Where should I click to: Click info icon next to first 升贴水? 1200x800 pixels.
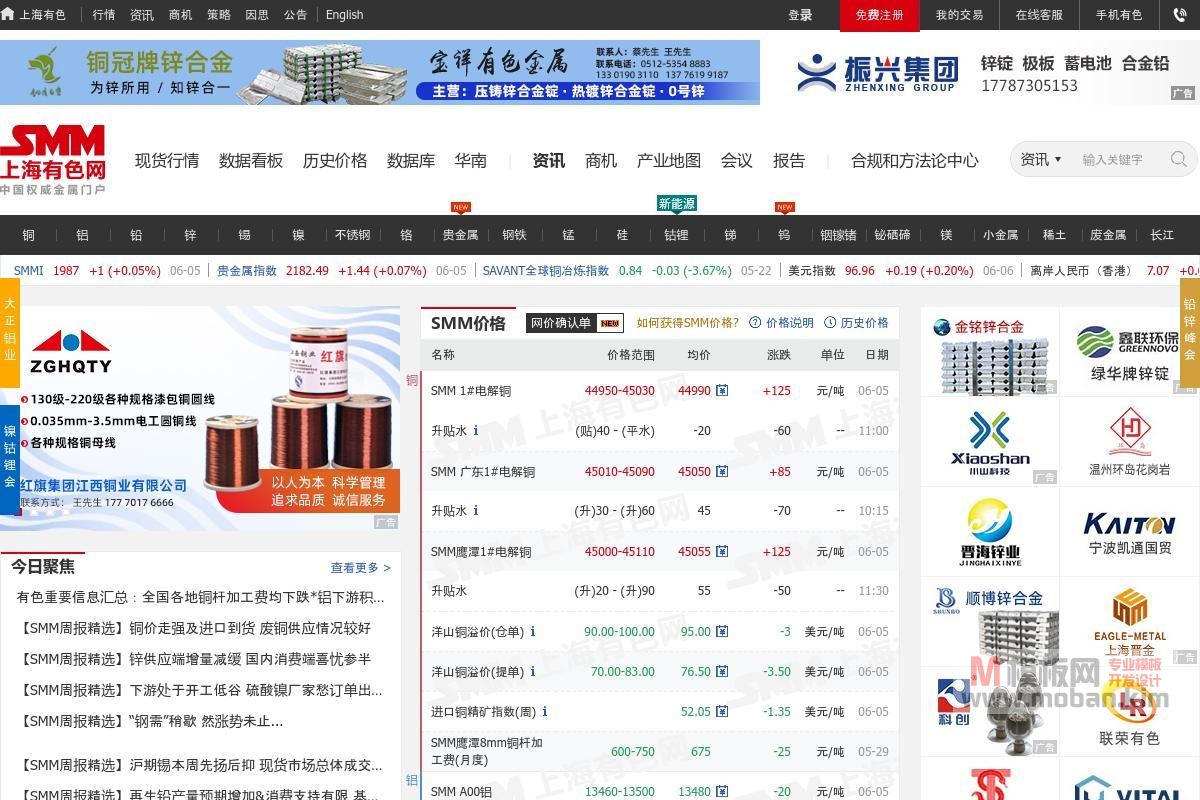click(476, 431)
